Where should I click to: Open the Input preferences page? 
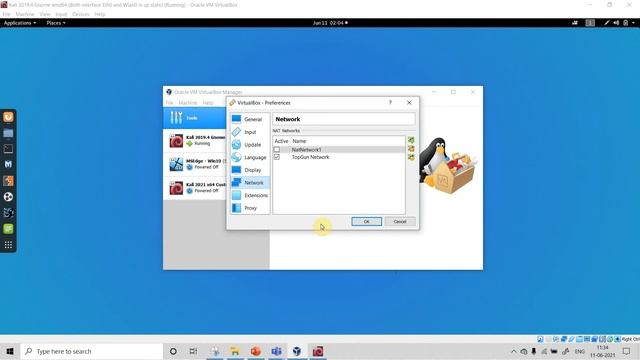pyautogui.click(x=249, y=132)
